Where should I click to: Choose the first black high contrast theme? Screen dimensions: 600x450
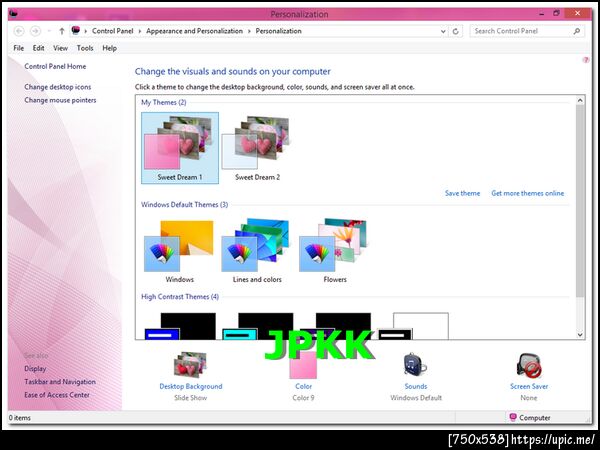tap(180, 326)
